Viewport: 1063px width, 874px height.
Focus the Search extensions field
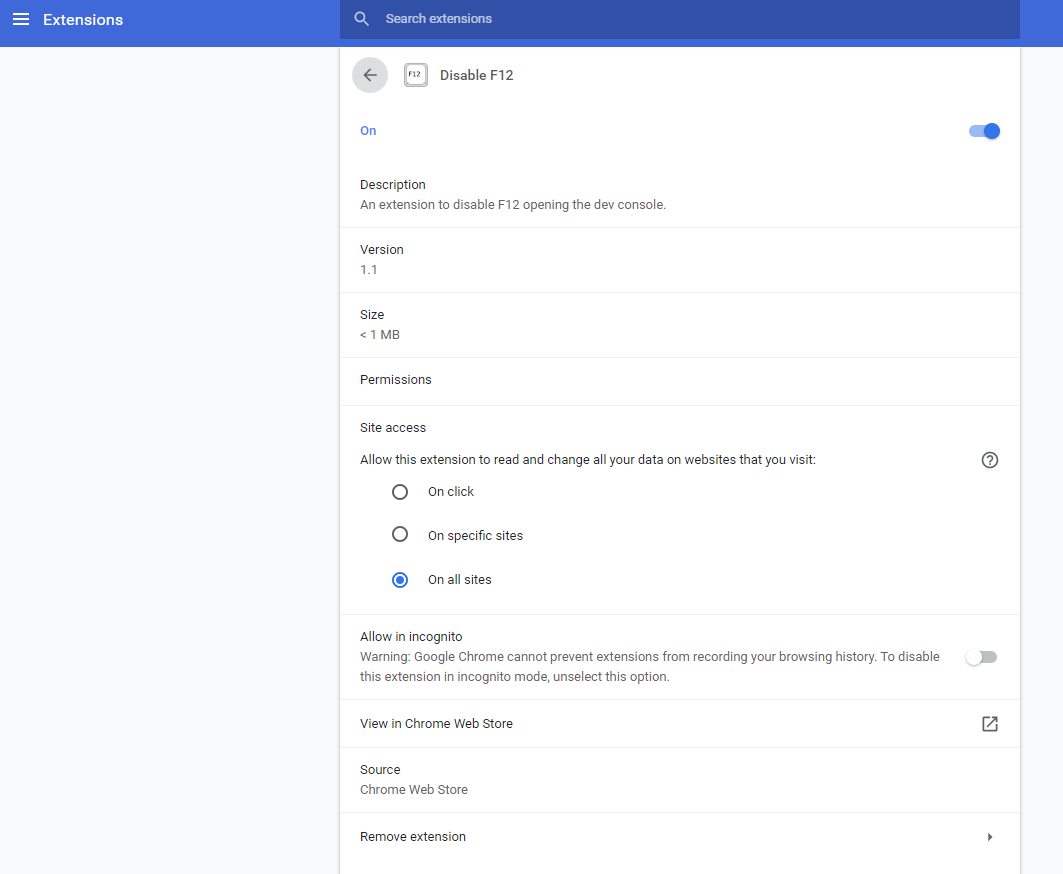pos(679,19)
